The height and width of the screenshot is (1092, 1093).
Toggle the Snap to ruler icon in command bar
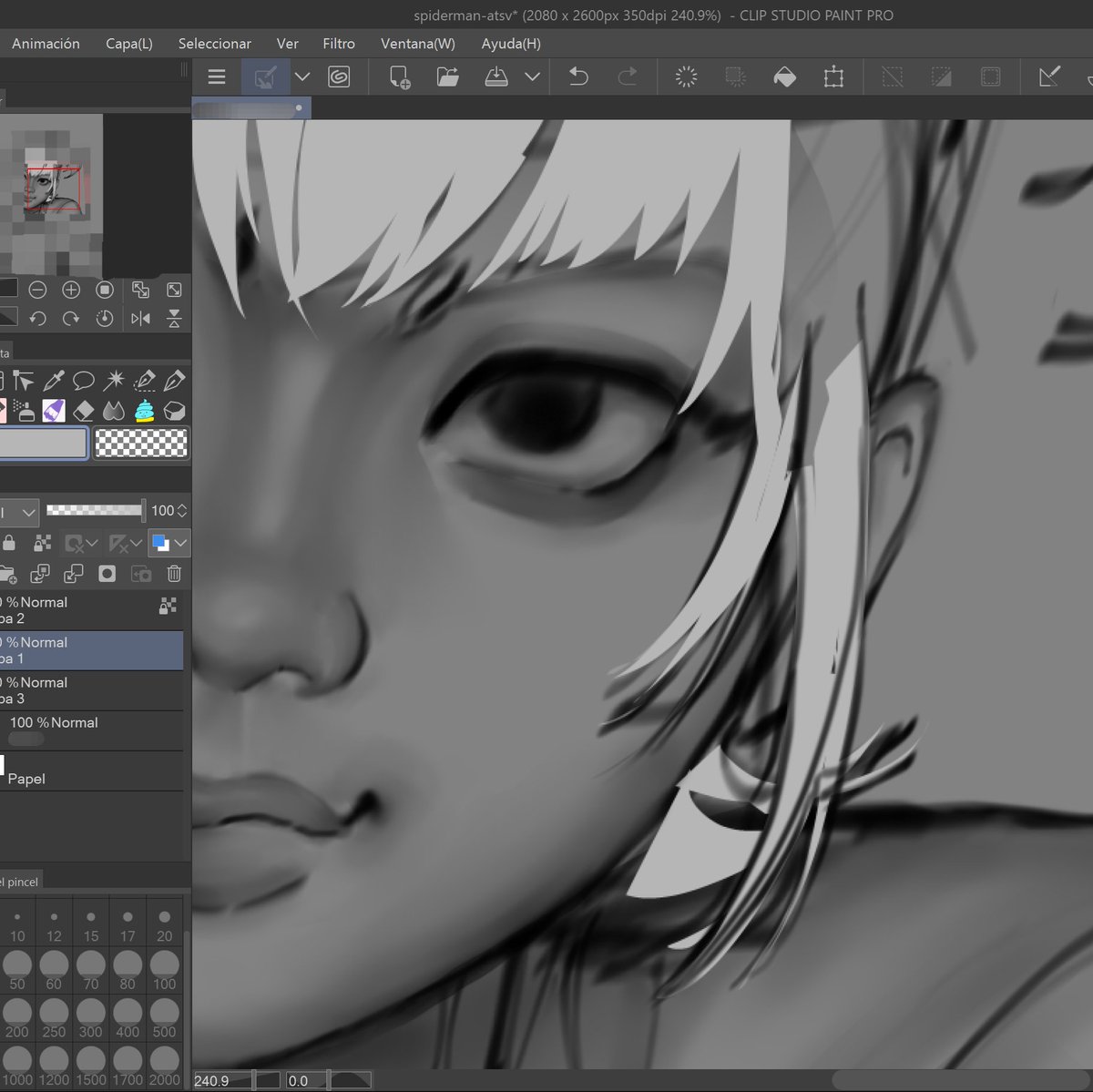pyautogui.click(x=1049, y=77)
